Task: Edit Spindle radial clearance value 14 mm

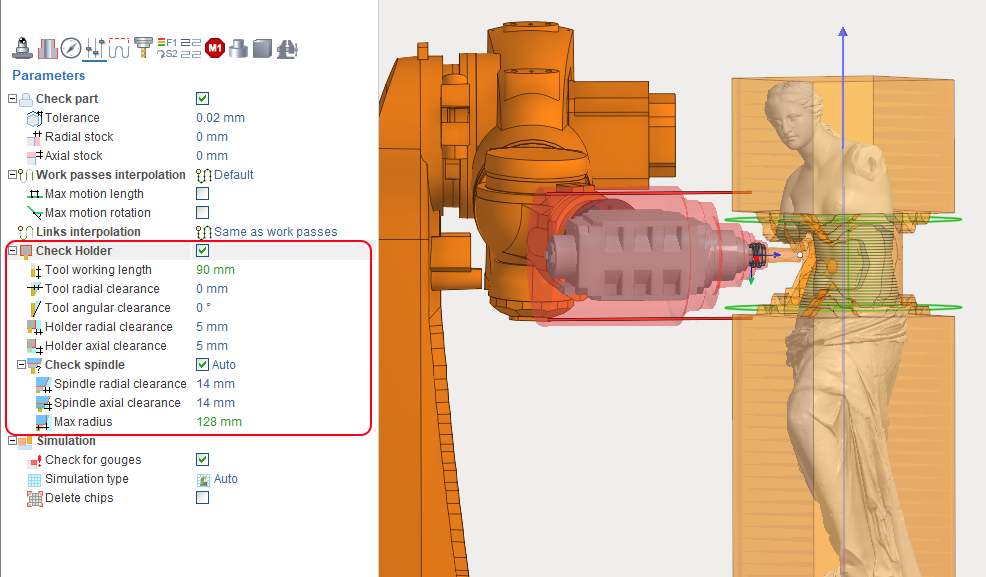Action: pos(215,384)
